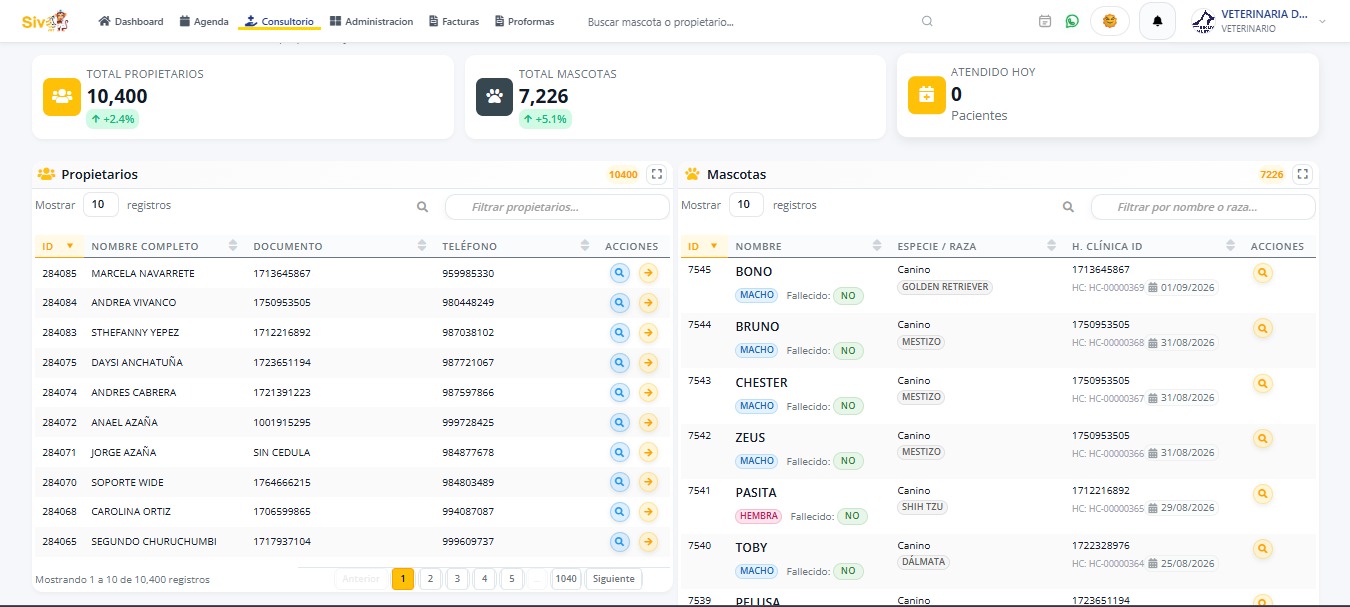
Task: Jump to page 1040 of Propietarios
Action: point(566,578)
